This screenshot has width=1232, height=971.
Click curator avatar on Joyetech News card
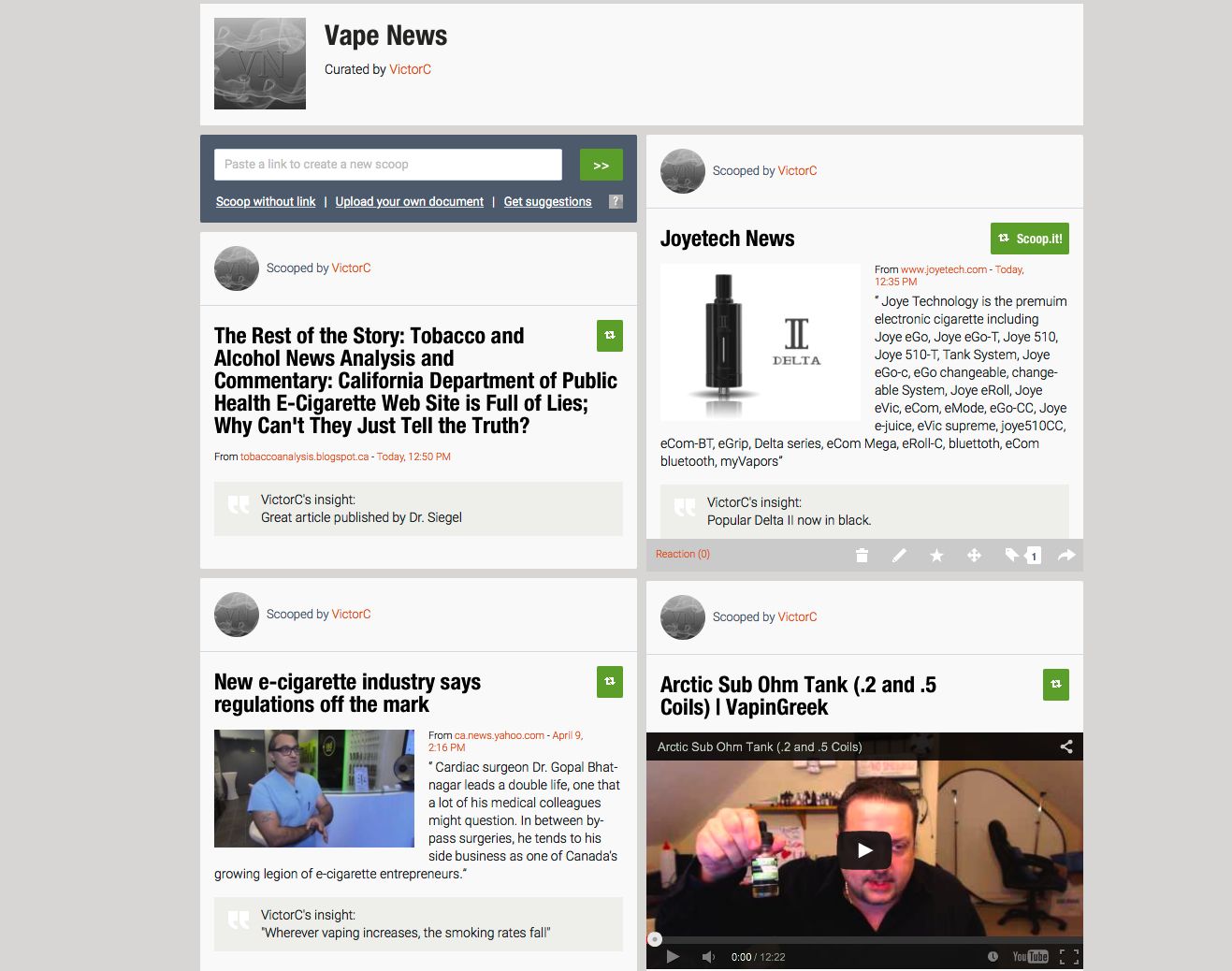coord(683,171)
